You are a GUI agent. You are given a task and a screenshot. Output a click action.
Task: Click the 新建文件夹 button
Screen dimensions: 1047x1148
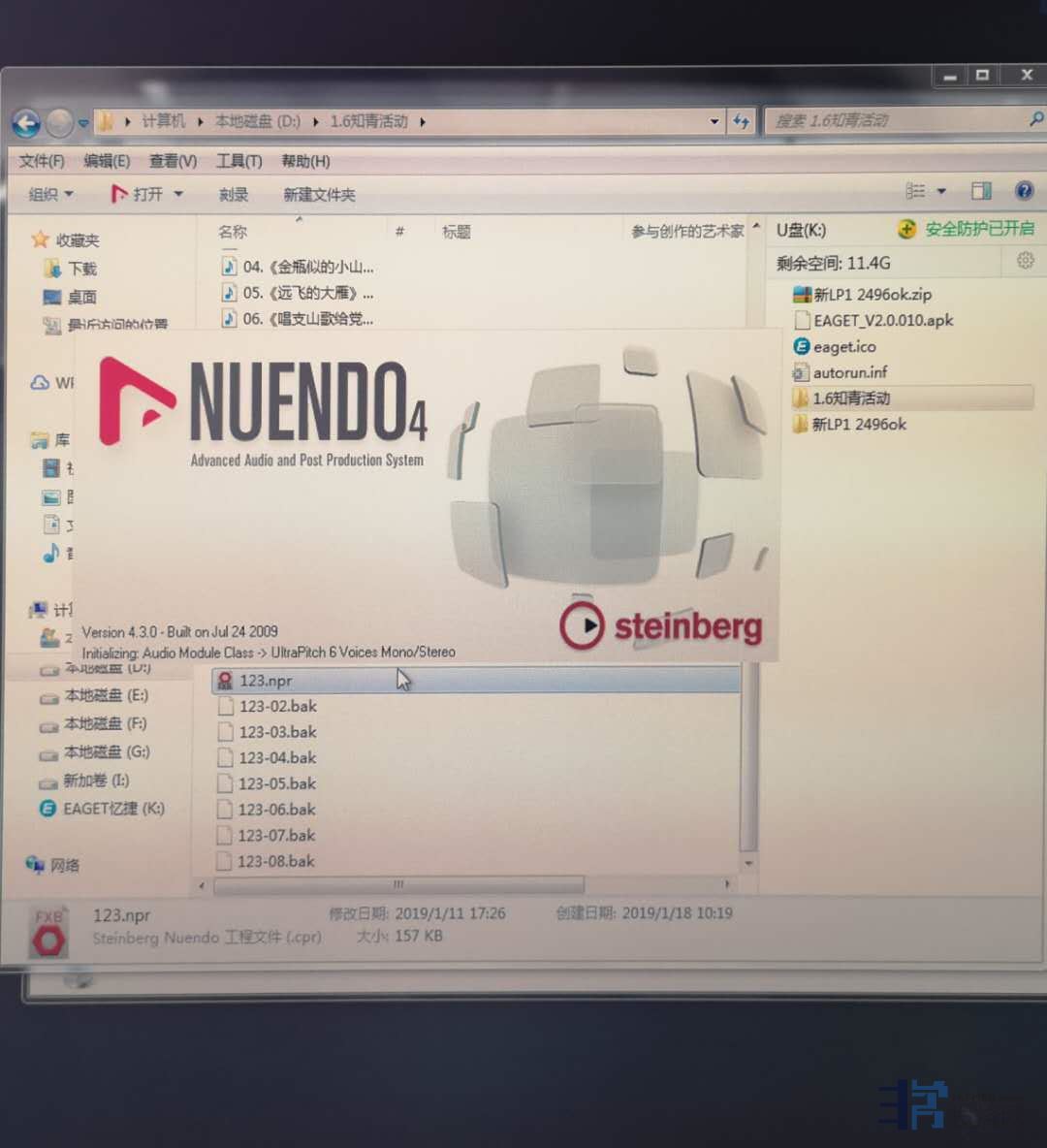pos(319,195)
